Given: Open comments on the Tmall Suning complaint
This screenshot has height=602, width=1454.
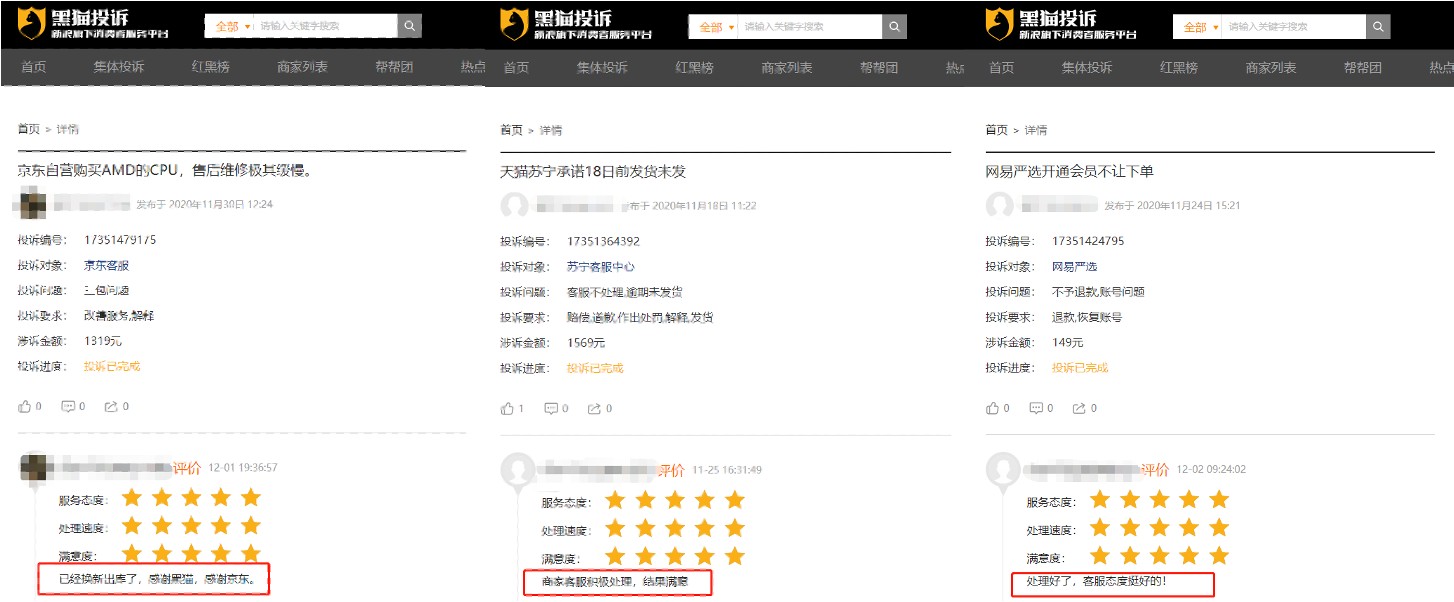Looking at the screenshot, I should click(x=552, y=409).
